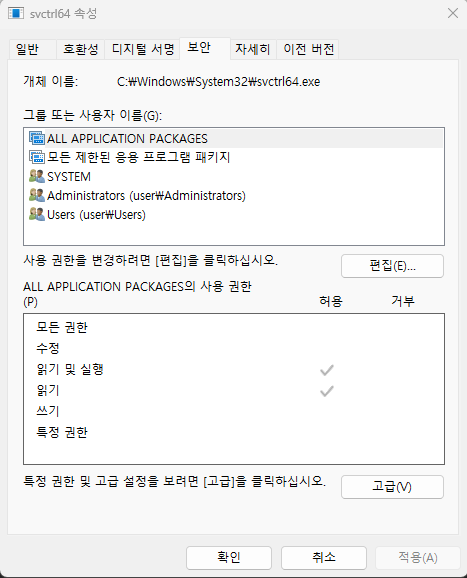Click the Users group icon
The height and width of the screenshot is (578, 467).
[x=37, y=215]
